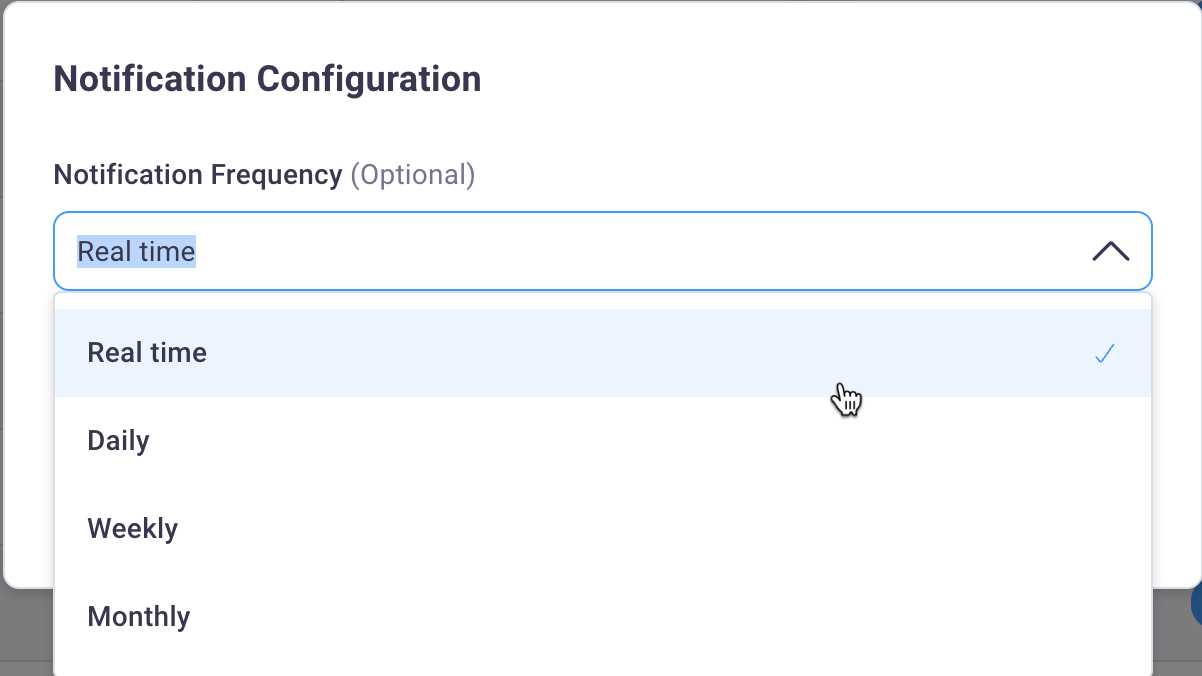Click empty space right of the Daily option
The height and width of the screenshot is (676, 1202).
click(700, 441)
